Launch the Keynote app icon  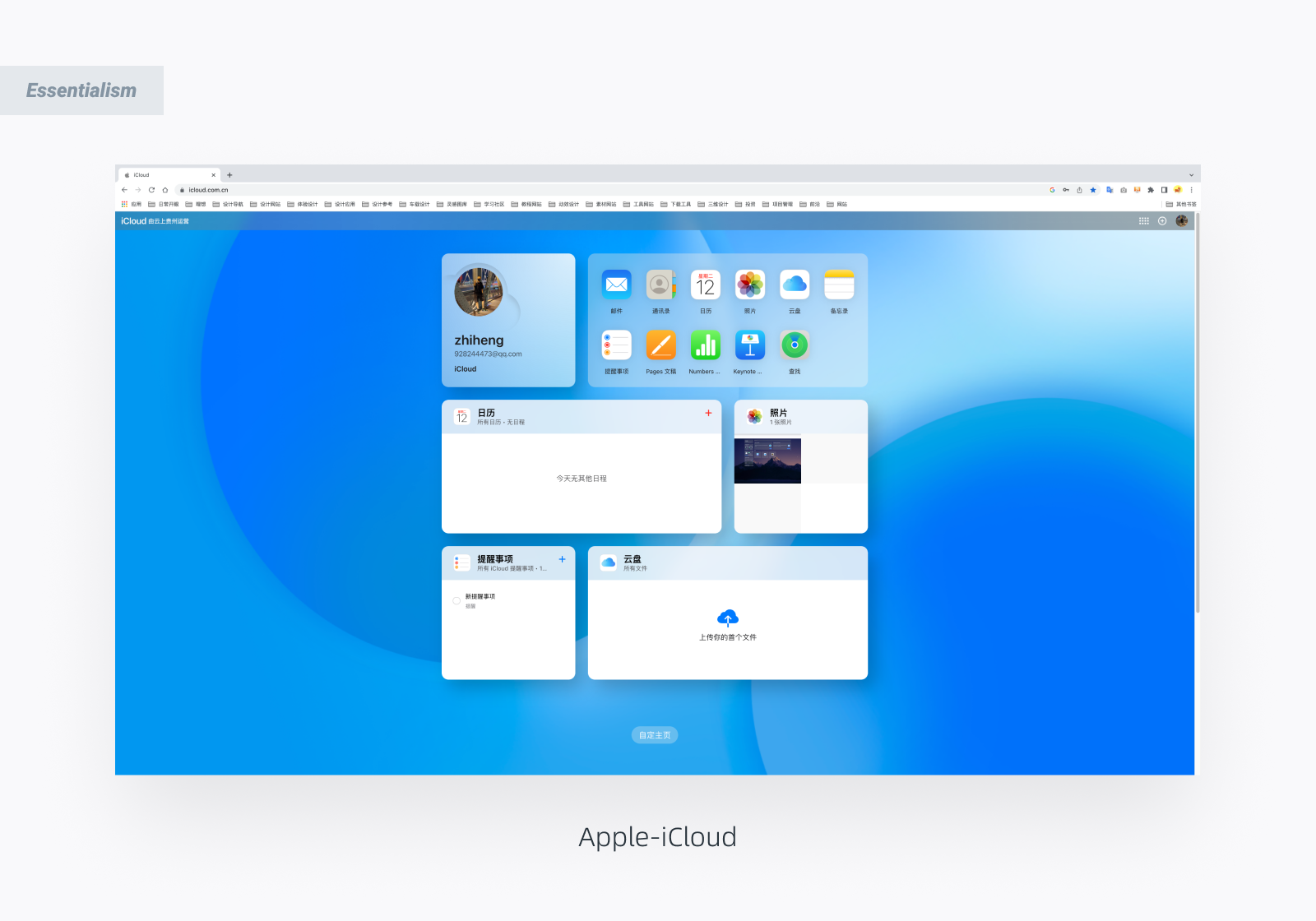point(750,345)
